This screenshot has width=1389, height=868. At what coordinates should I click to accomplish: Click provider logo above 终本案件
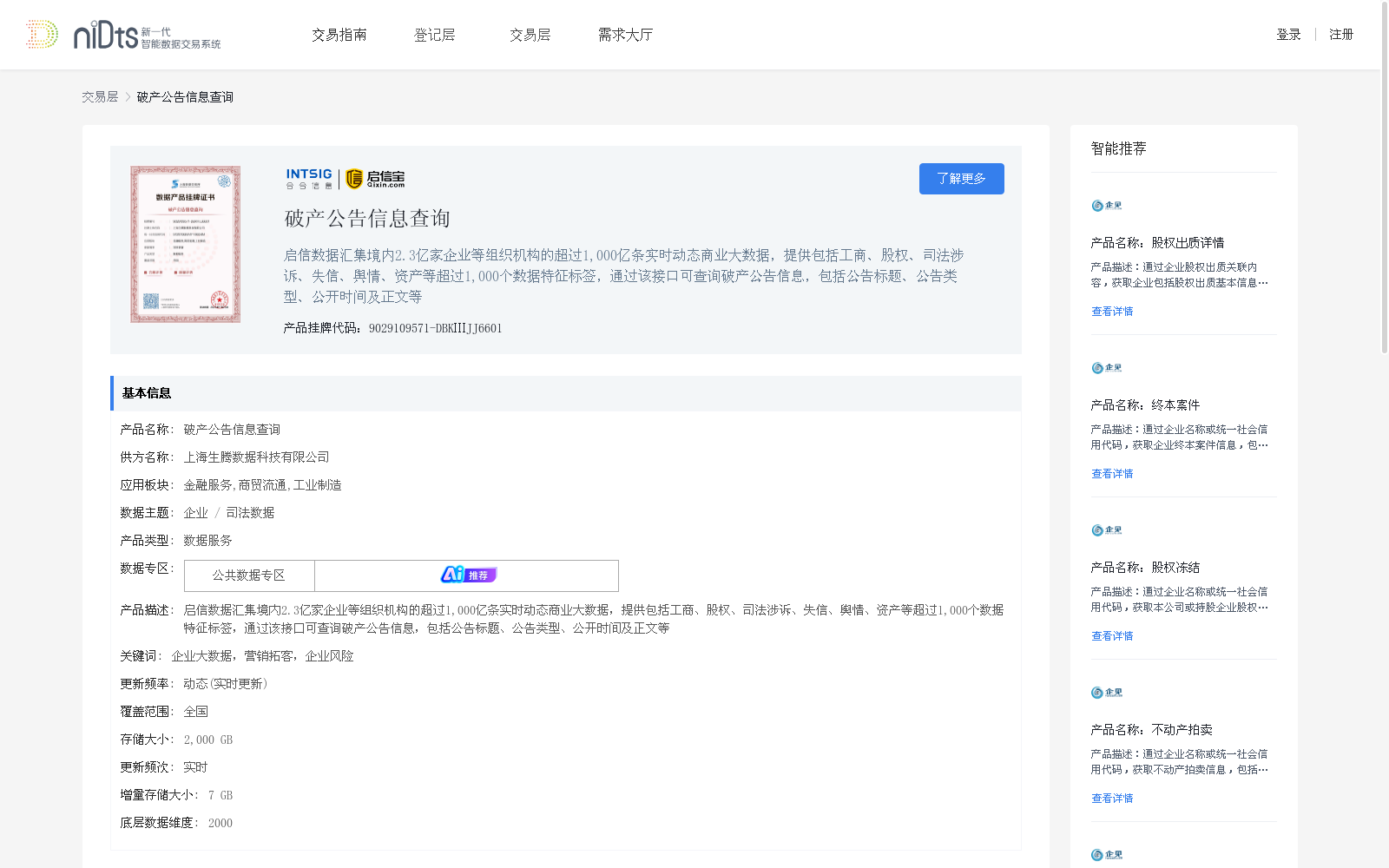click(1107, 368)
